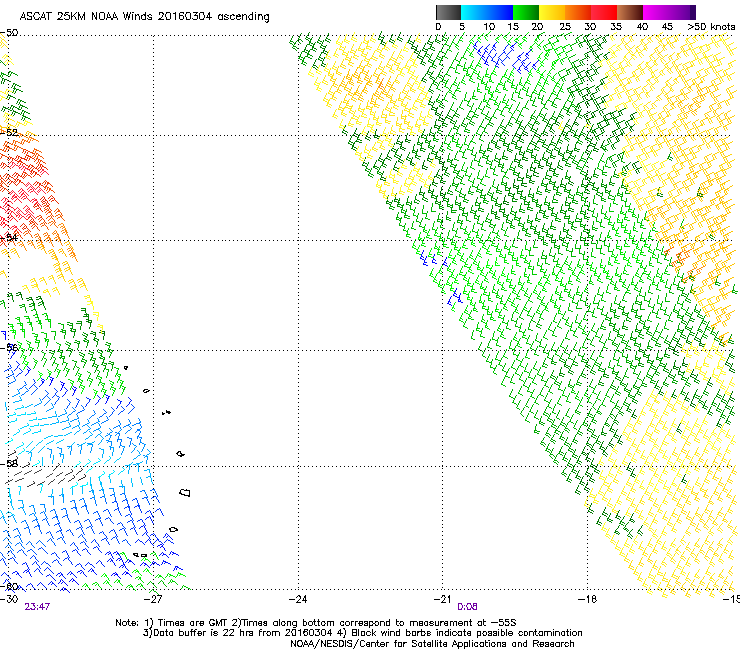Click the -21 longitude label
Viewport: 740px width, 650px height.
pos(442,599)
